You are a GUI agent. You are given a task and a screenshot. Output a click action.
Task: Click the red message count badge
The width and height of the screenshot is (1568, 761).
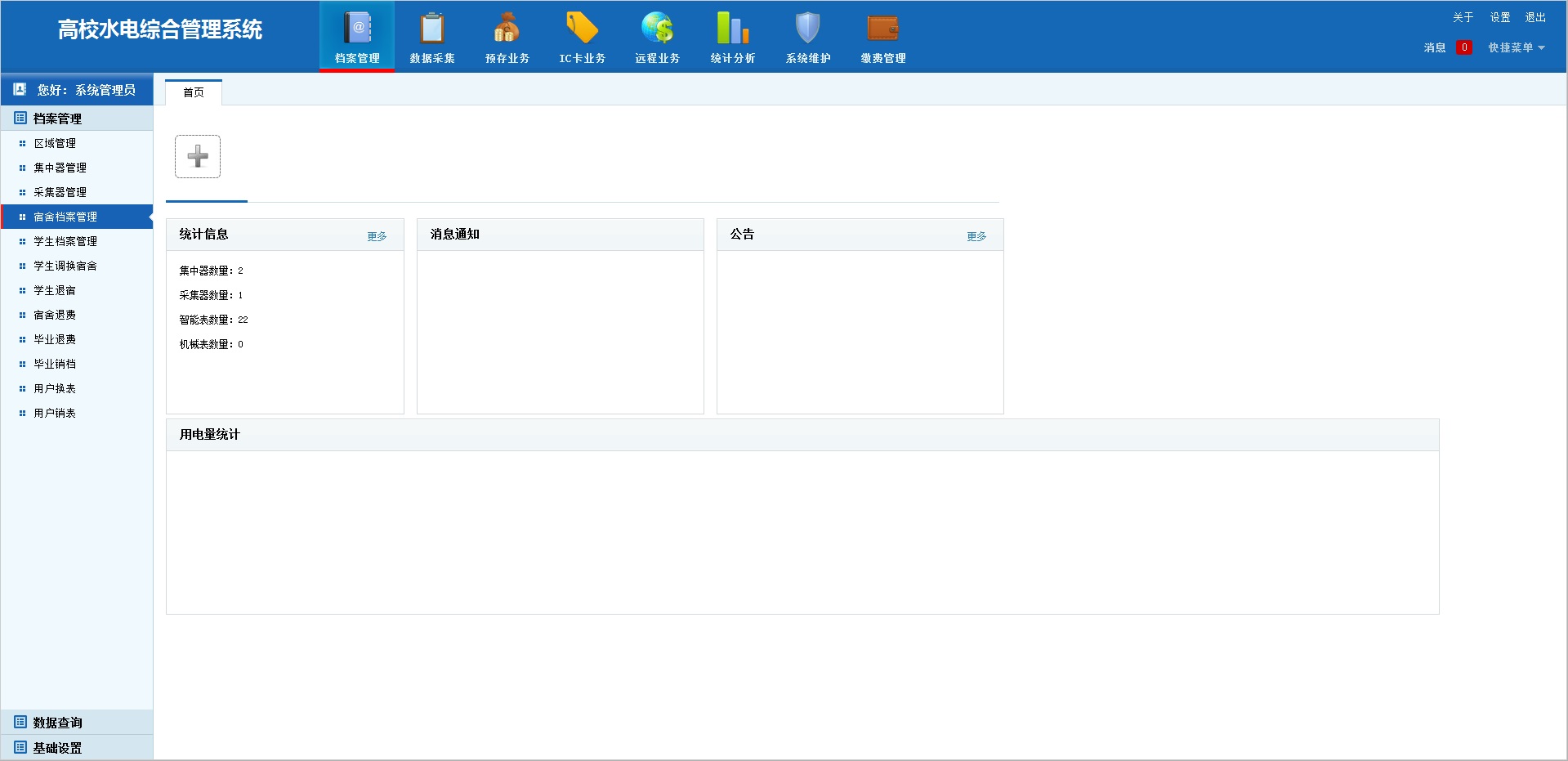(1464, 47)
